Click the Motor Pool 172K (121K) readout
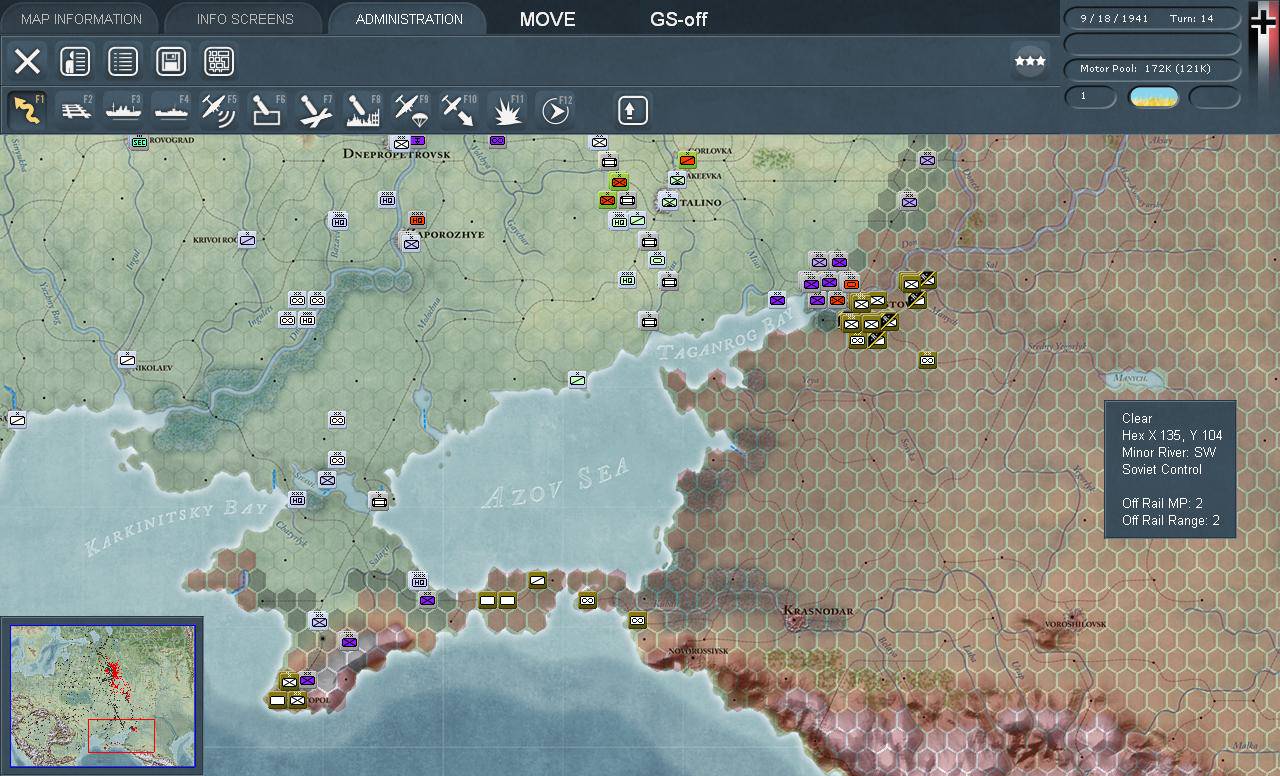Image resolution: width=1280 pixels, height=776 pixels. (x=1152, y=69)
